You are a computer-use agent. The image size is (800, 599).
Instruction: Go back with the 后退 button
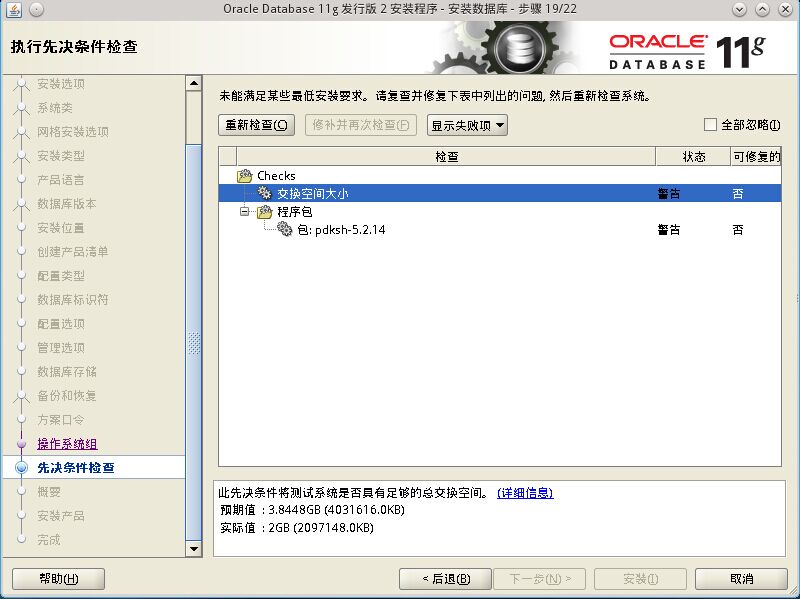[x=445, y=579]
